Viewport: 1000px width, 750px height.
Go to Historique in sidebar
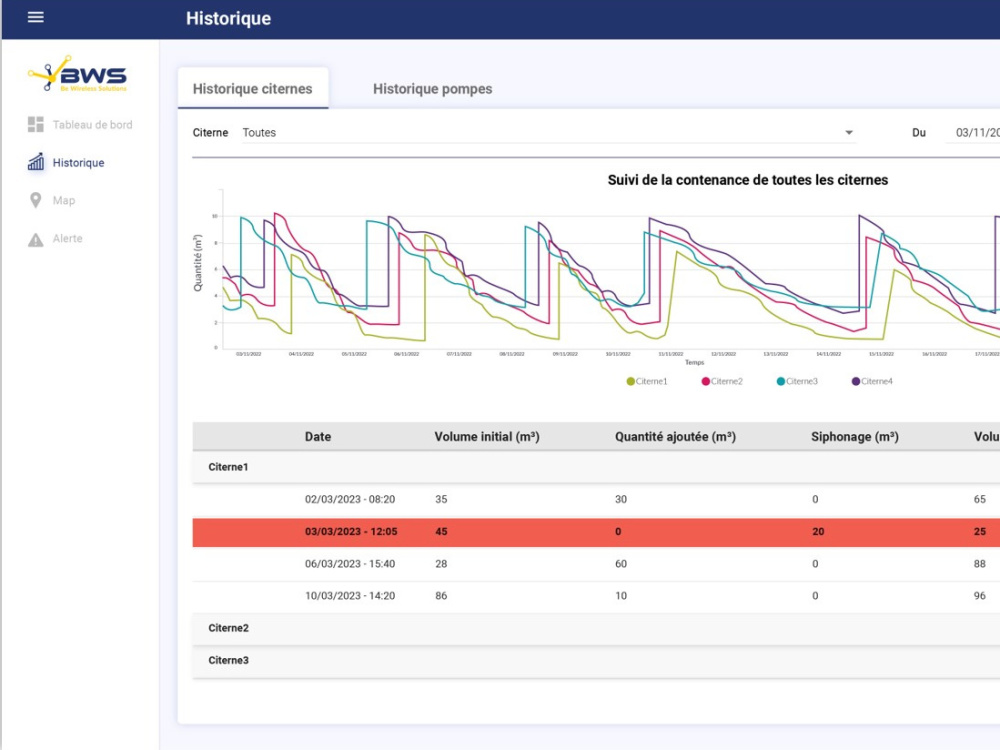coord(78,163)
